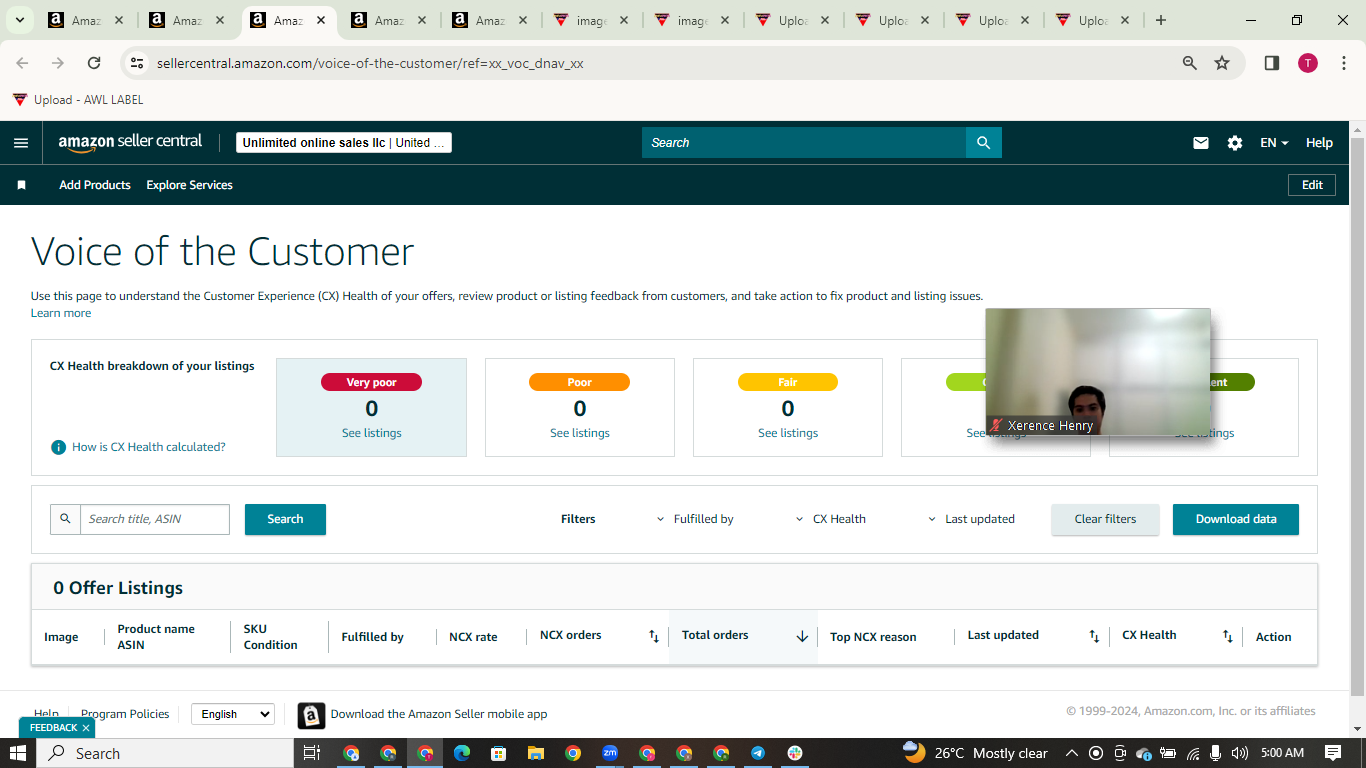Launch Microsoft Edge from the taskbar
The image size is (1366, 768).
[x=462, y=753]
